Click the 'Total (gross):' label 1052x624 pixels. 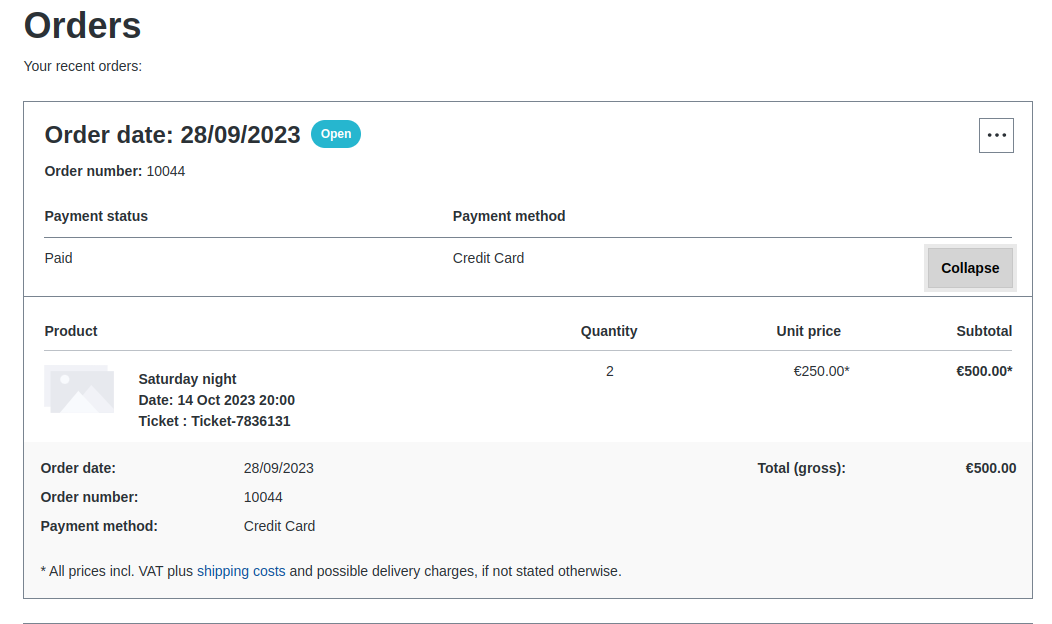[802, 468]
